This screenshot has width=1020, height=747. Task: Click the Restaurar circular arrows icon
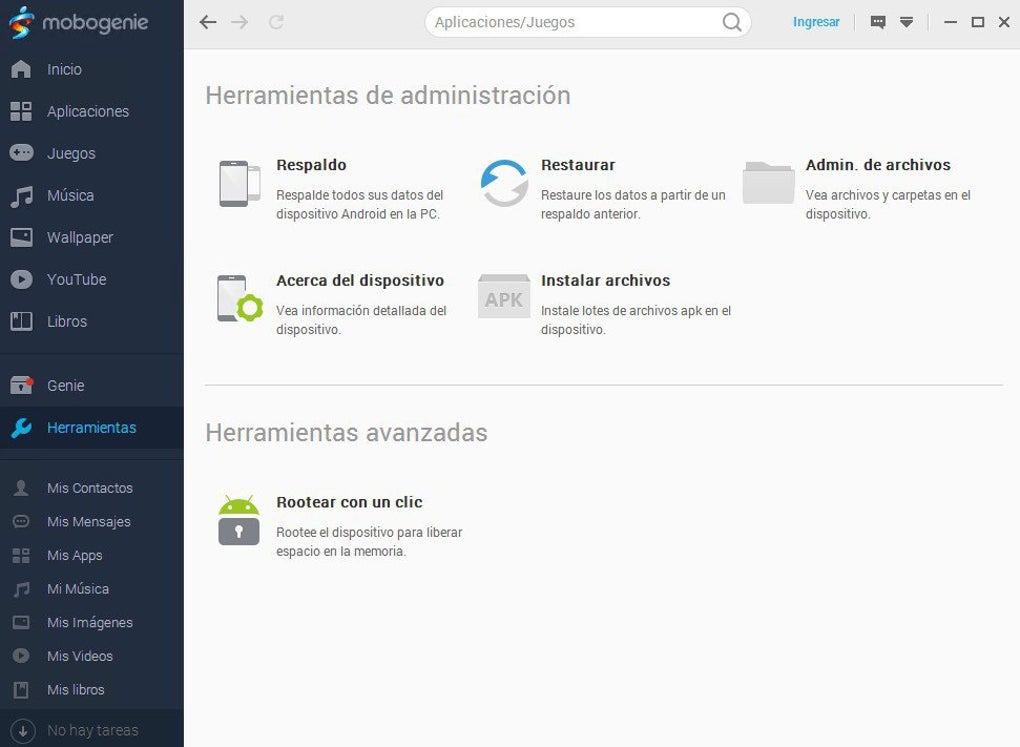point(504,183)
